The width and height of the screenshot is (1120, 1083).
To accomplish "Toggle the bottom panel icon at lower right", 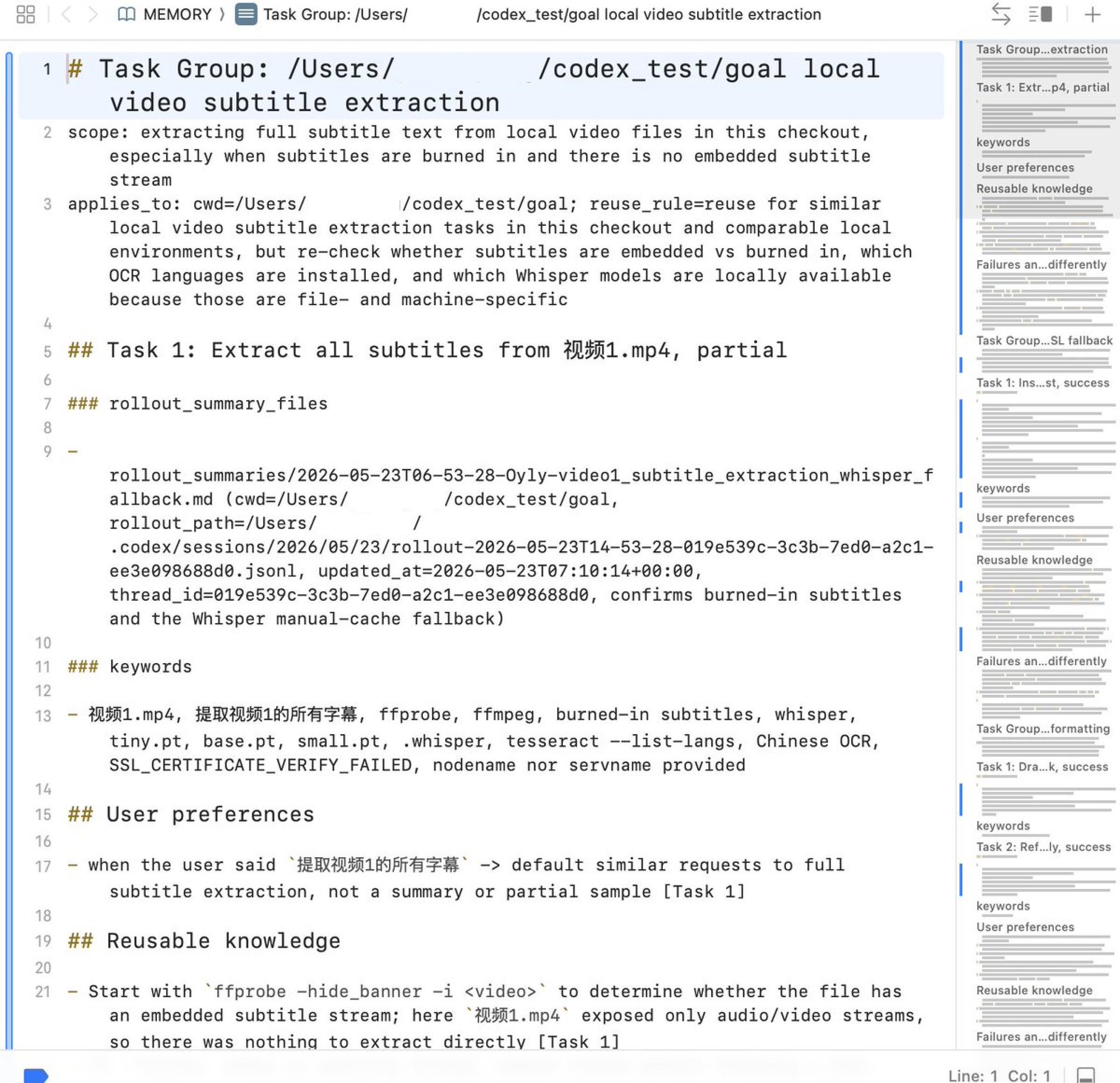I will coord(1086,1074).
